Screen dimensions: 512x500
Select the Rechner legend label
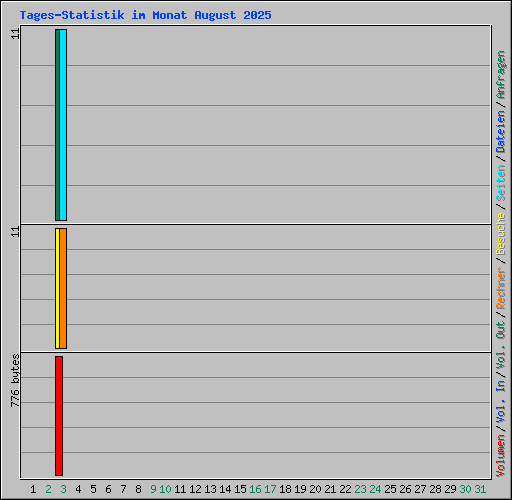(x=501, y=288)
